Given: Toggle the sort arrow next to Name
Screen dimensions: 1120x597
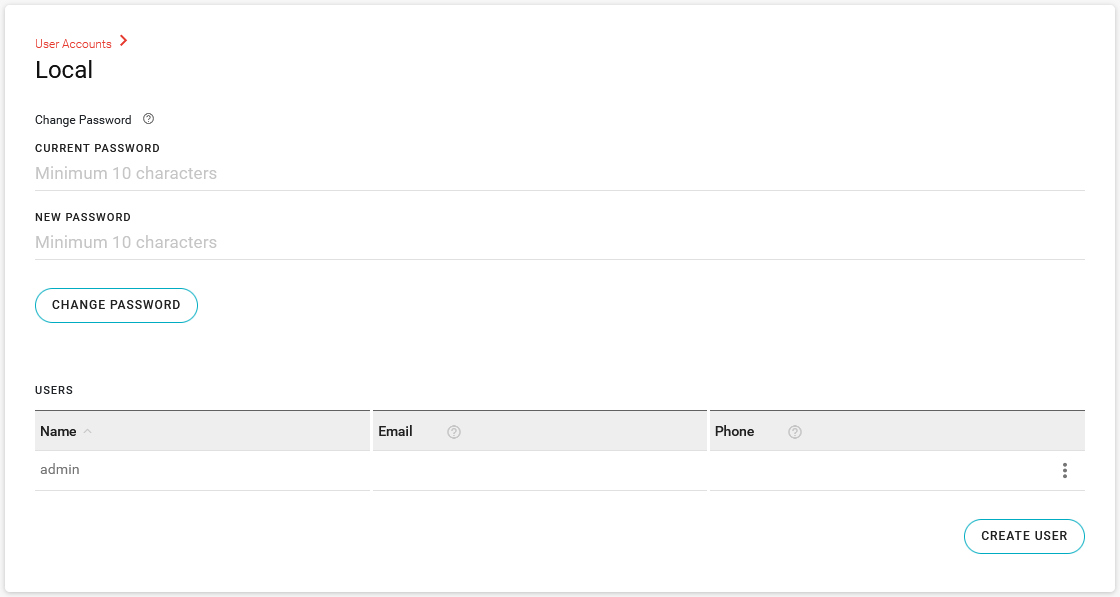Looking at the screenshot, I should (x=87, y=432).
